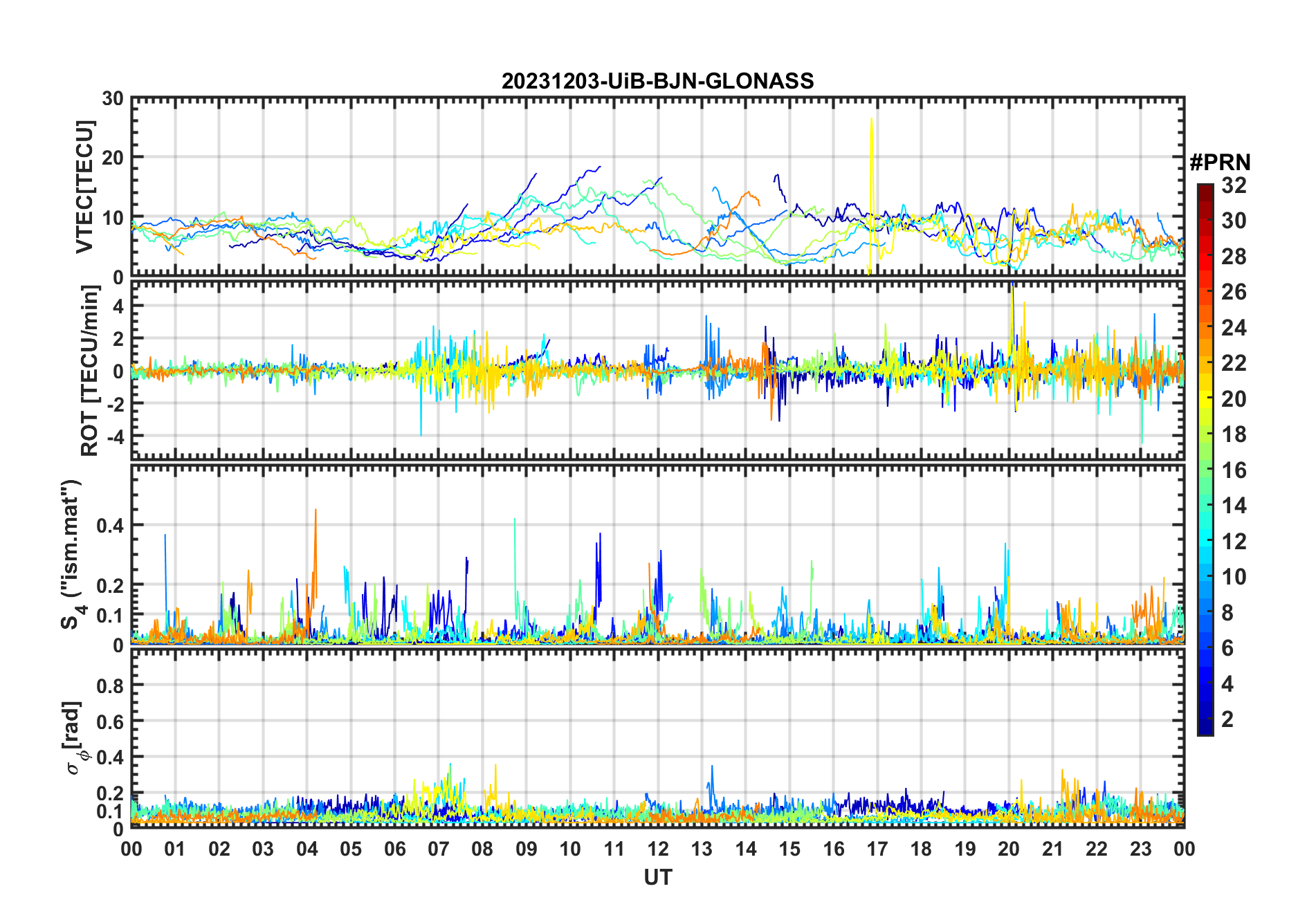Select colorbar tick label "26"
1316x920 pixels.
(x=1234, y=292)
